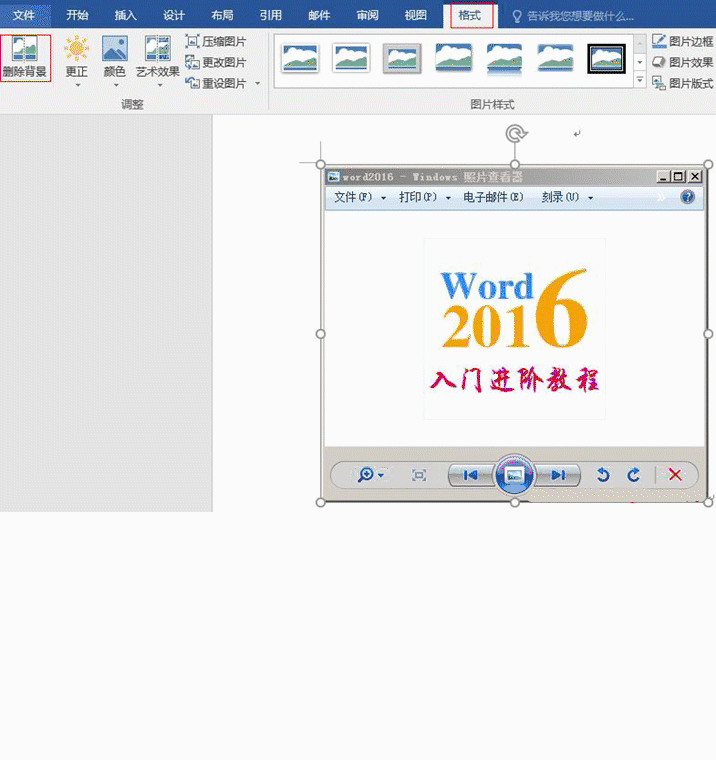The width and height of the screenshot is (716, 760).
Task: Click the red delete X in Photo Viewer
Action: [675, 475]
